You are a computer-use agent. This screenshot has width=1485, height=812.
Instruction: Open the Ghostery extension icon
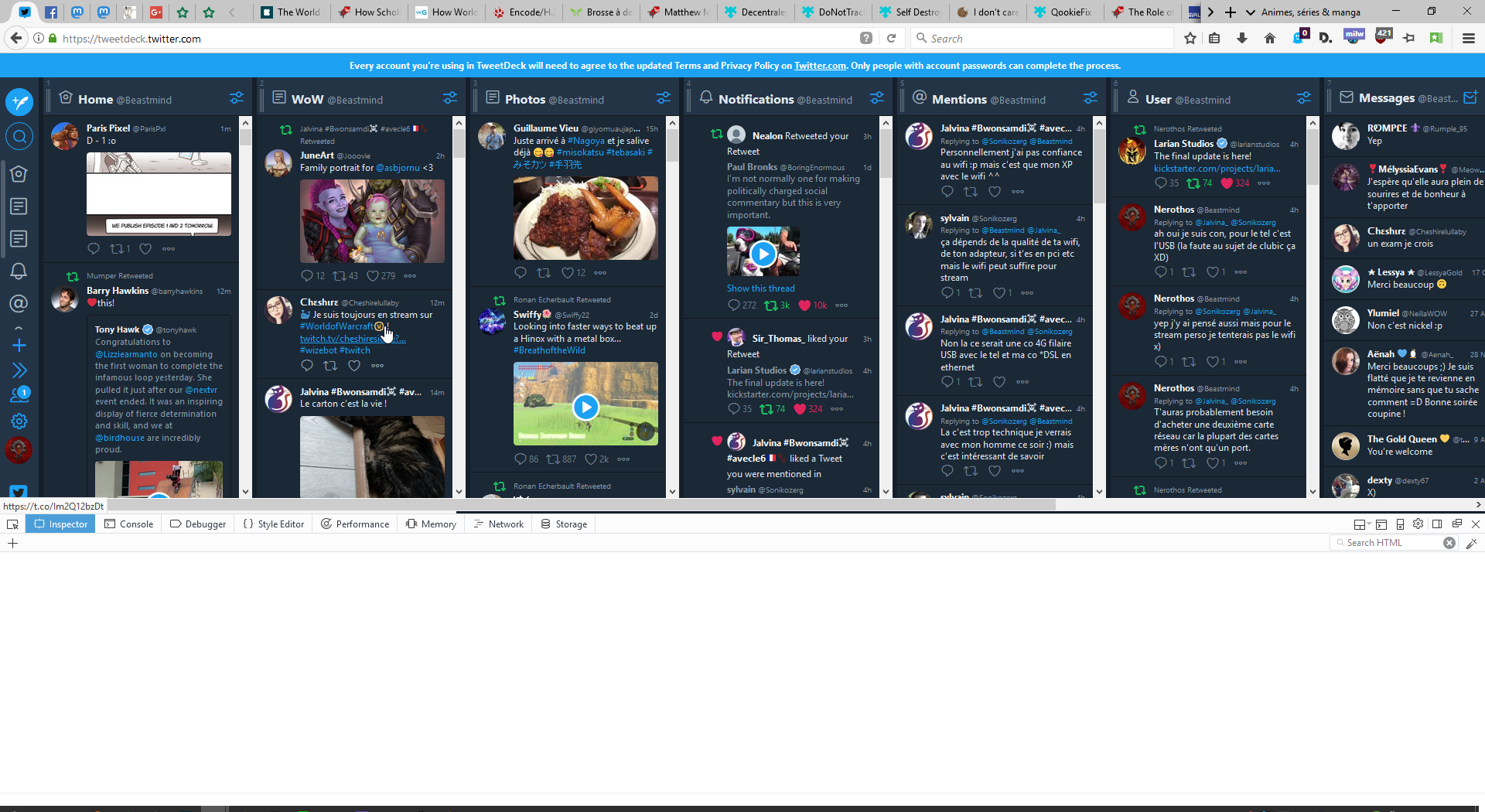pyautogui.click(x=1299, y=36)
